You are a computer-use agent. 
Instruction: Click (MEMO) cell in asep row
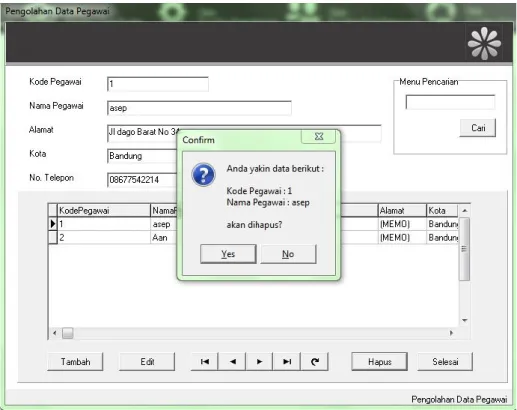tap(402, 224)
